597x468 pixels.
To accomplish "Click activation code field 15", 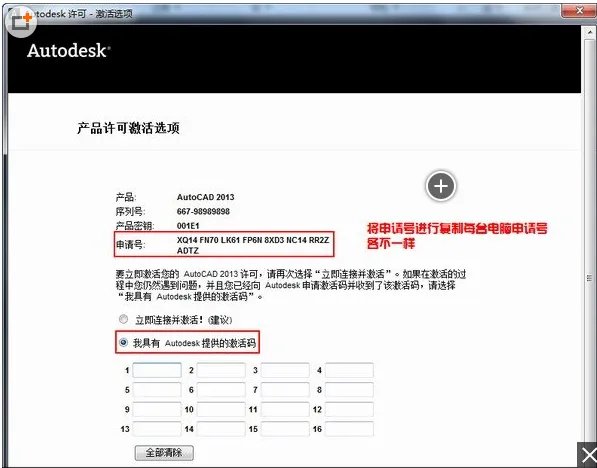I will coord(285,429).
